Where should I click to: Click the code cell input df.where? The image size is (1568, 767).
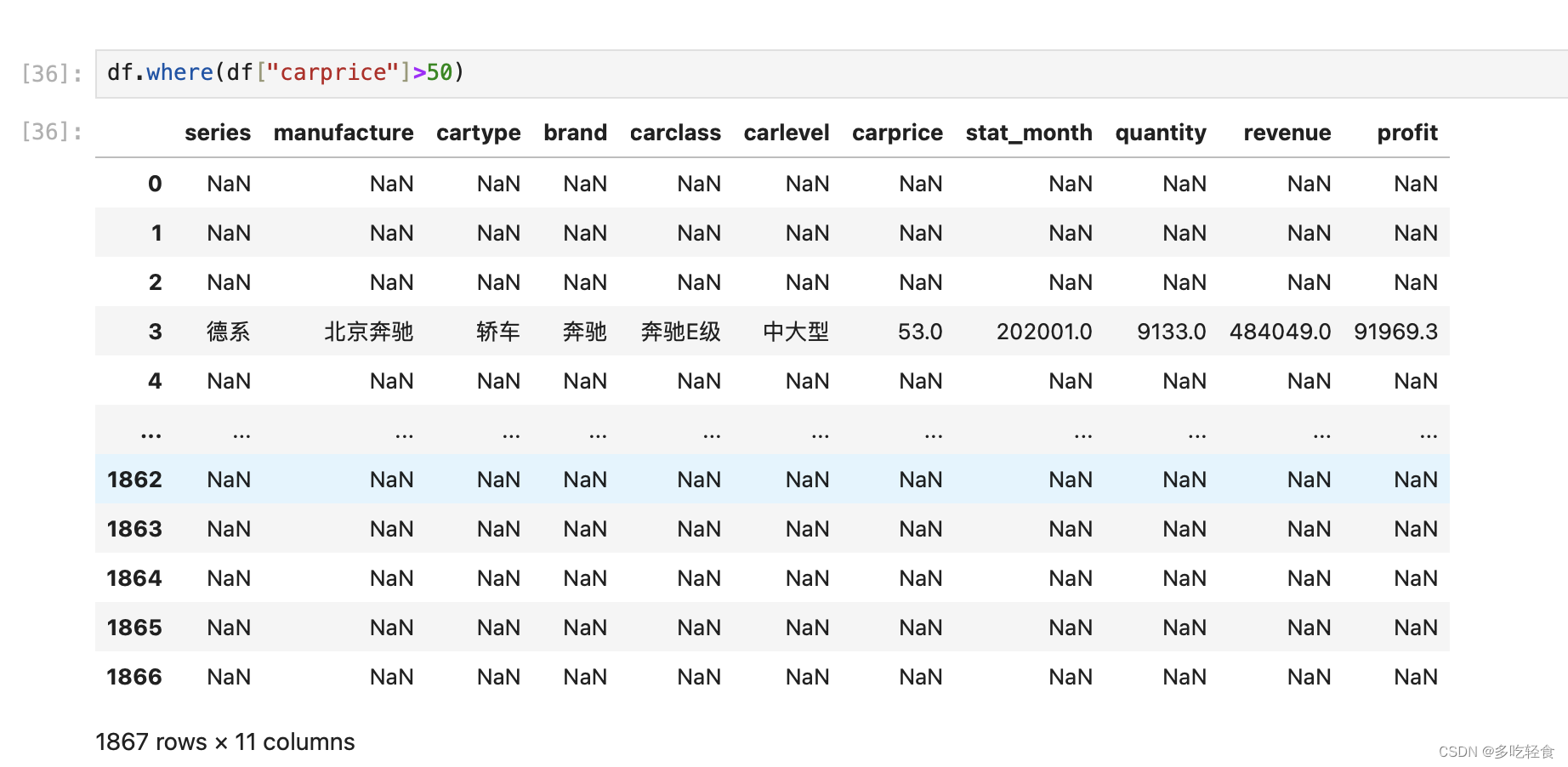[832, 74]
